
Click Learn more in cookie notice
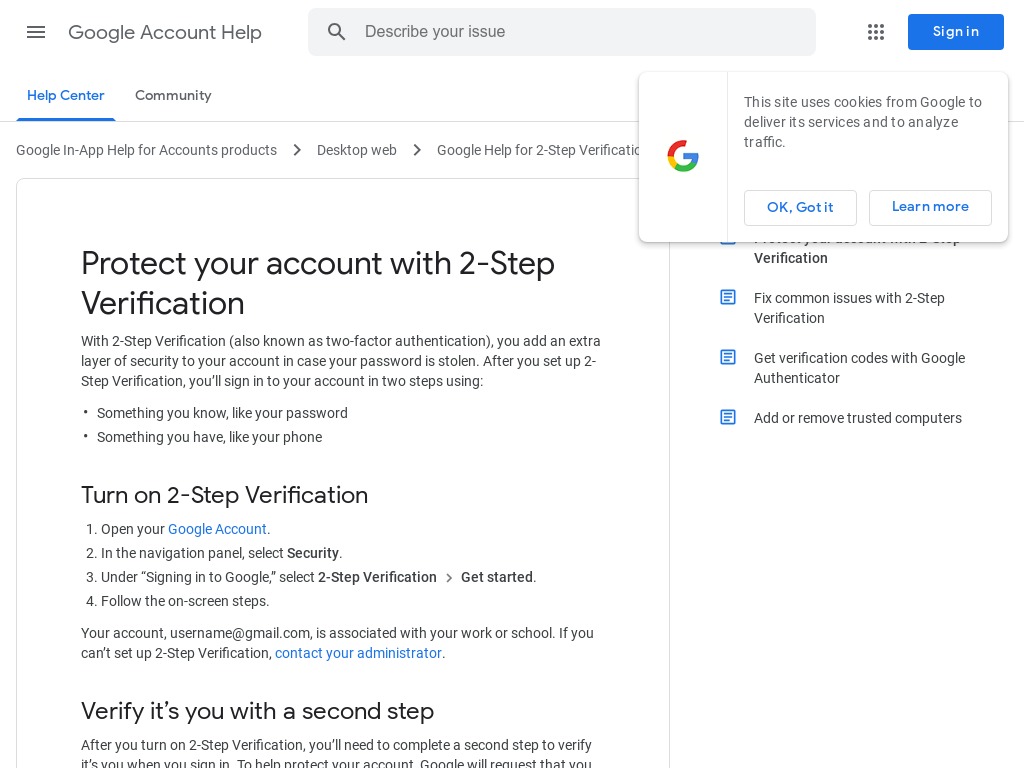point(930,208)
